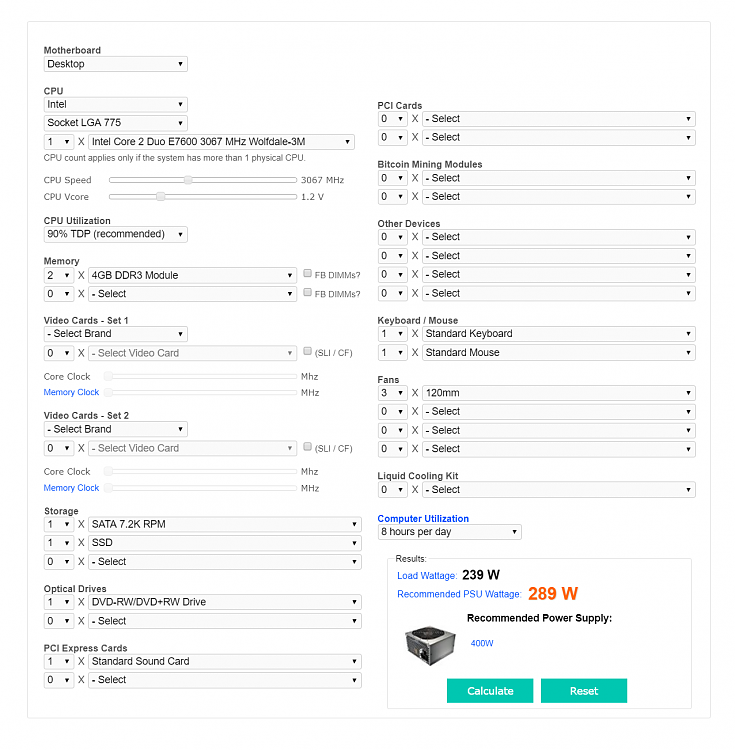Open the 400W power supply link
The height and width of the screenshot is (750, 735).
(x=482, y=643)
